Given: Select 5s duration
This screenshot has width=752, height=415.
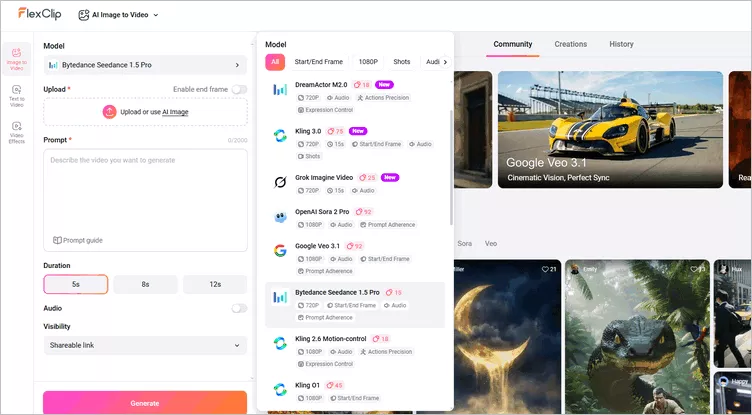Looking at the screenshot, I should click(76, 284).
